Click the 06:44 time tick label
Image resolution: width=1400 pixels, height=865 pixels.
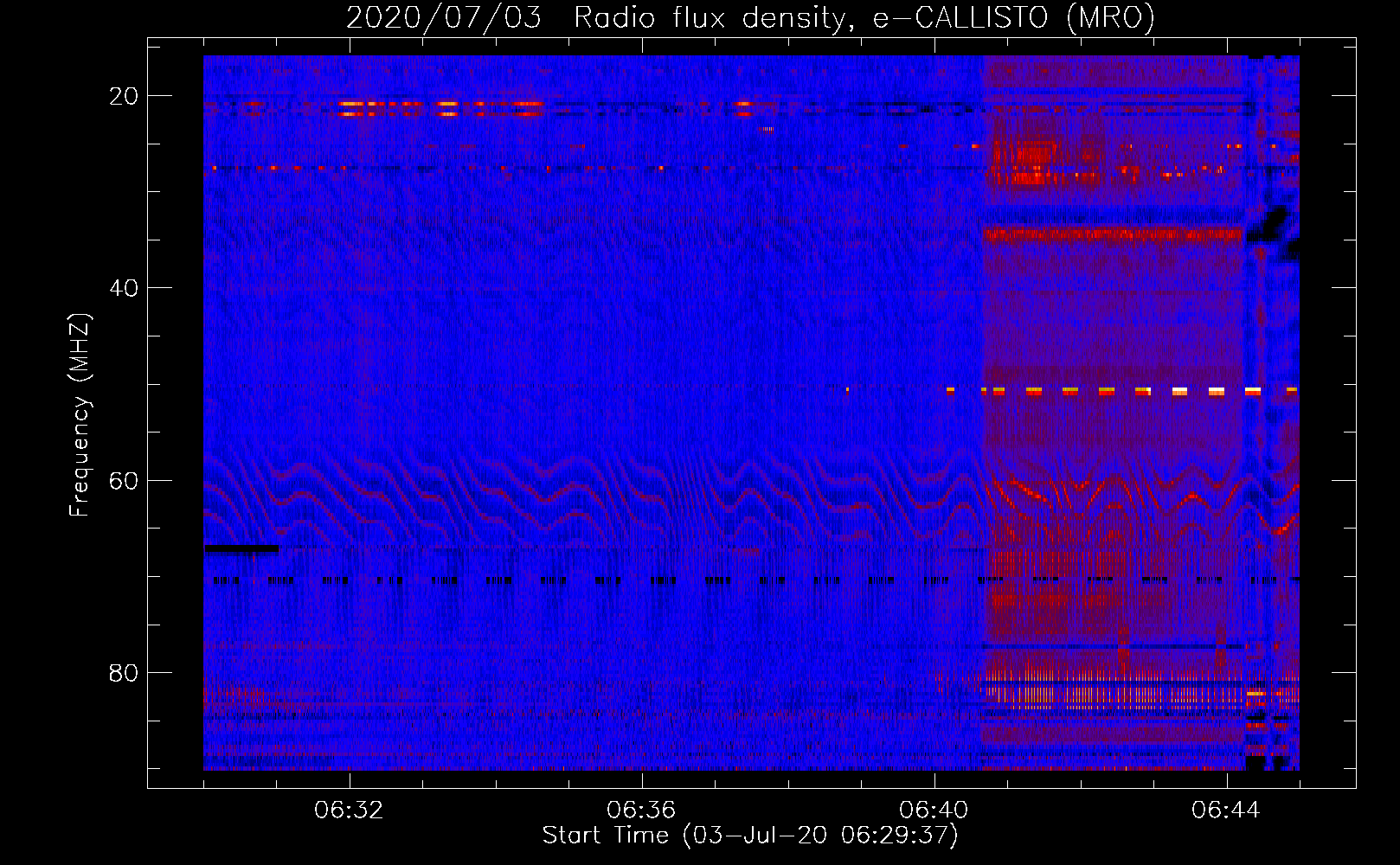[1226, 811]
